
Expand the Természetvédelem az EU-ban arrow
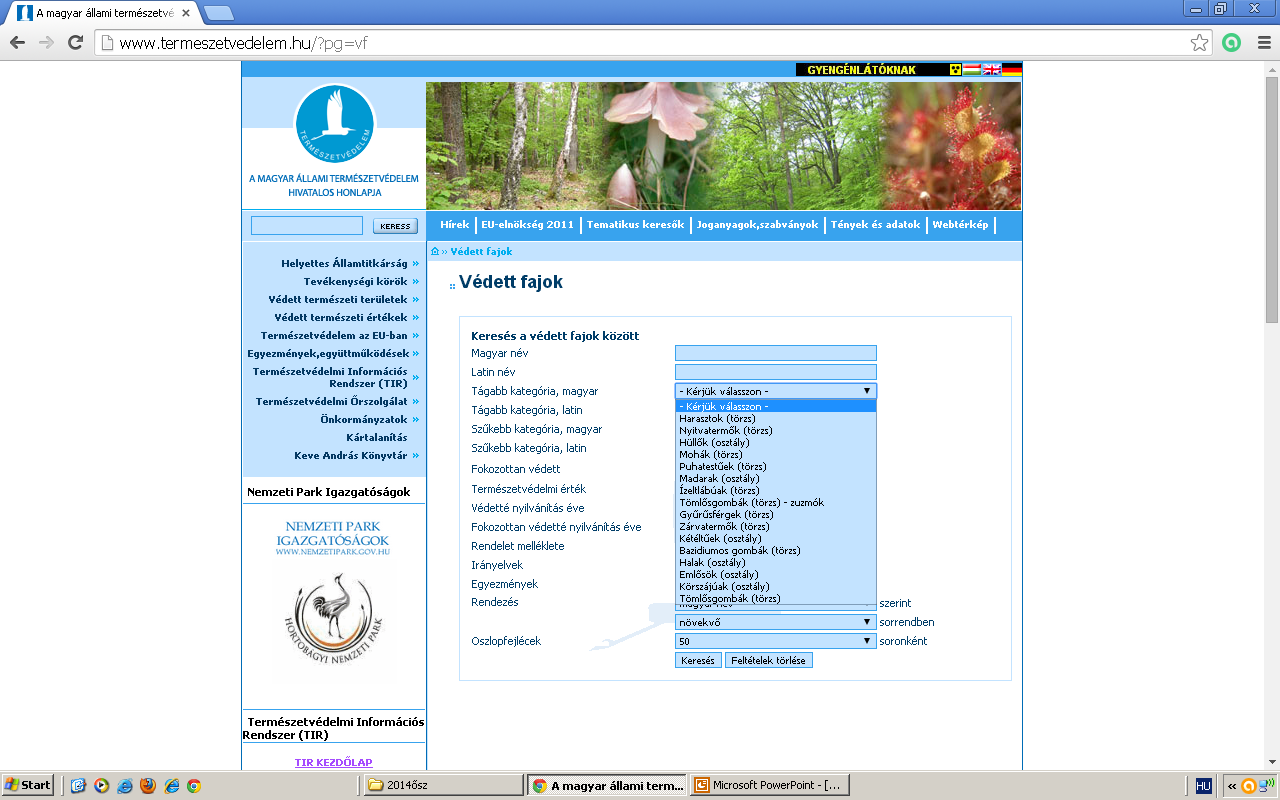(415, 336)
